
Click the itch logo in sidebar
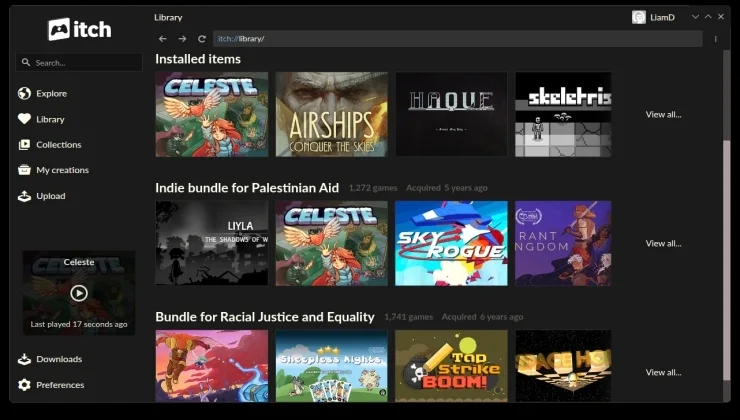click(79, 30)
